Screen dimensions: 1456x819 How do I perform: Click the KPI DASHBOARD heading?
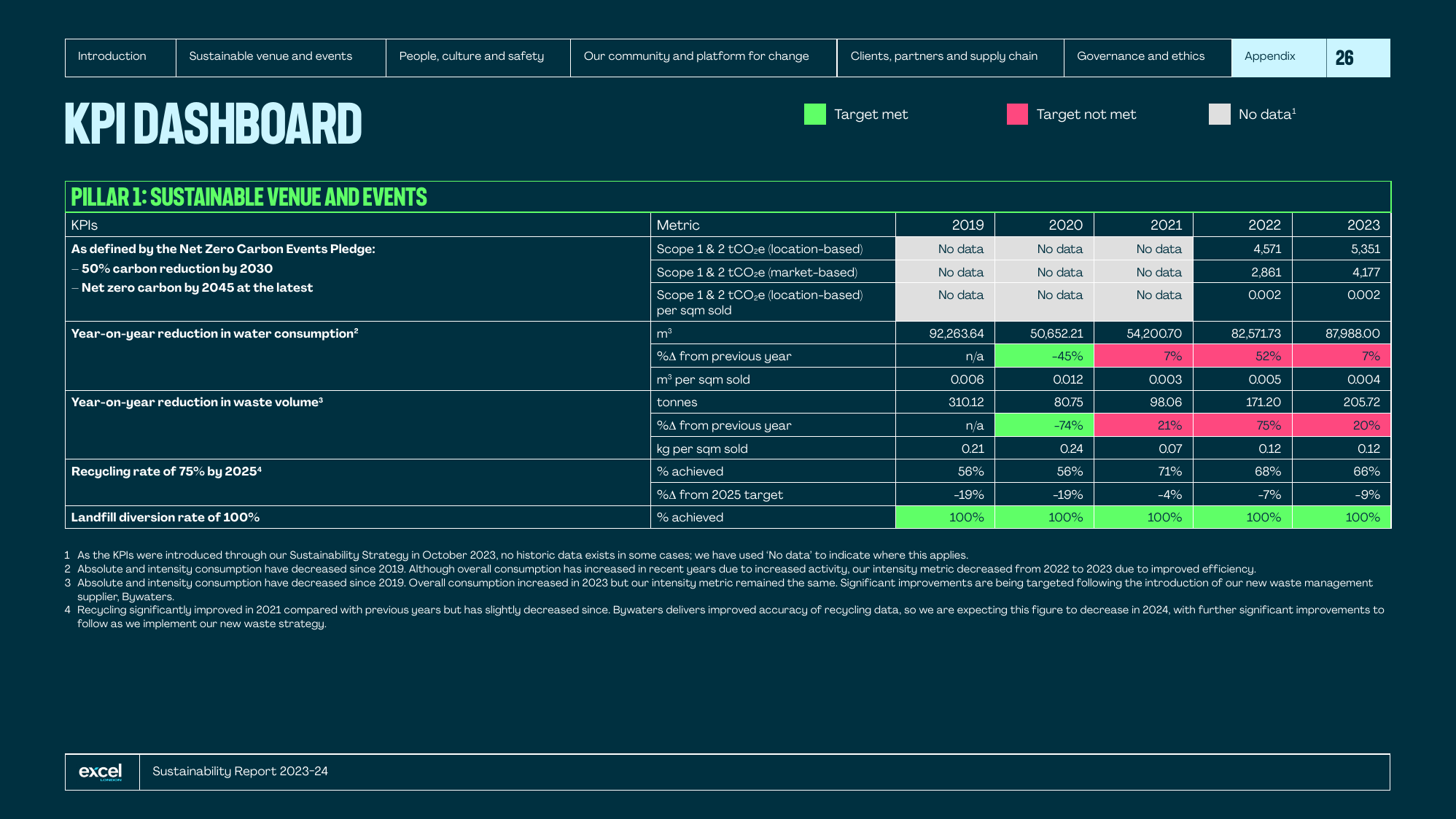(213, 124)
